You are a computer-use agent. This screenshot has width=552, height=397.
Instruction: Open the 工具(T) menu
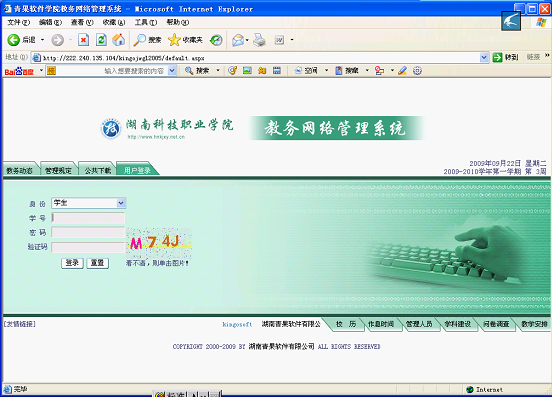(146, 23)
